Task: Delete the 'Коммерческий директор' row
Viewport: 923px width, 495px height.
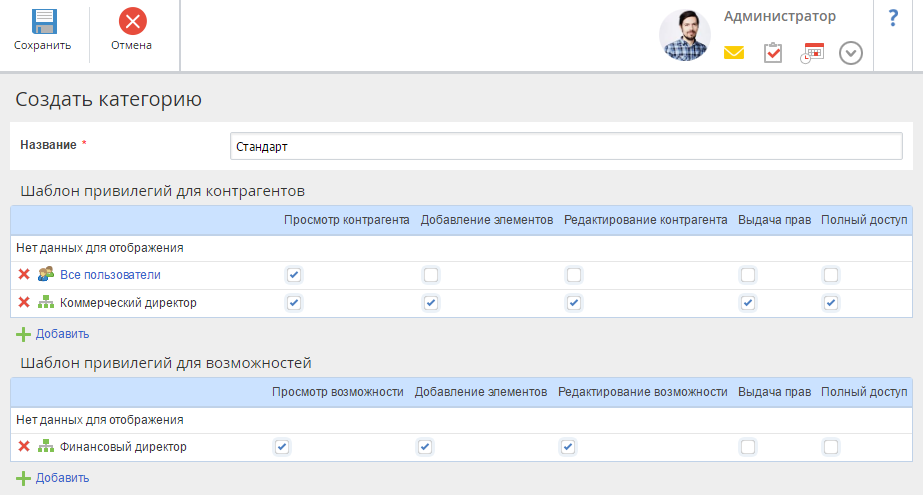Action: coord(24,303)
